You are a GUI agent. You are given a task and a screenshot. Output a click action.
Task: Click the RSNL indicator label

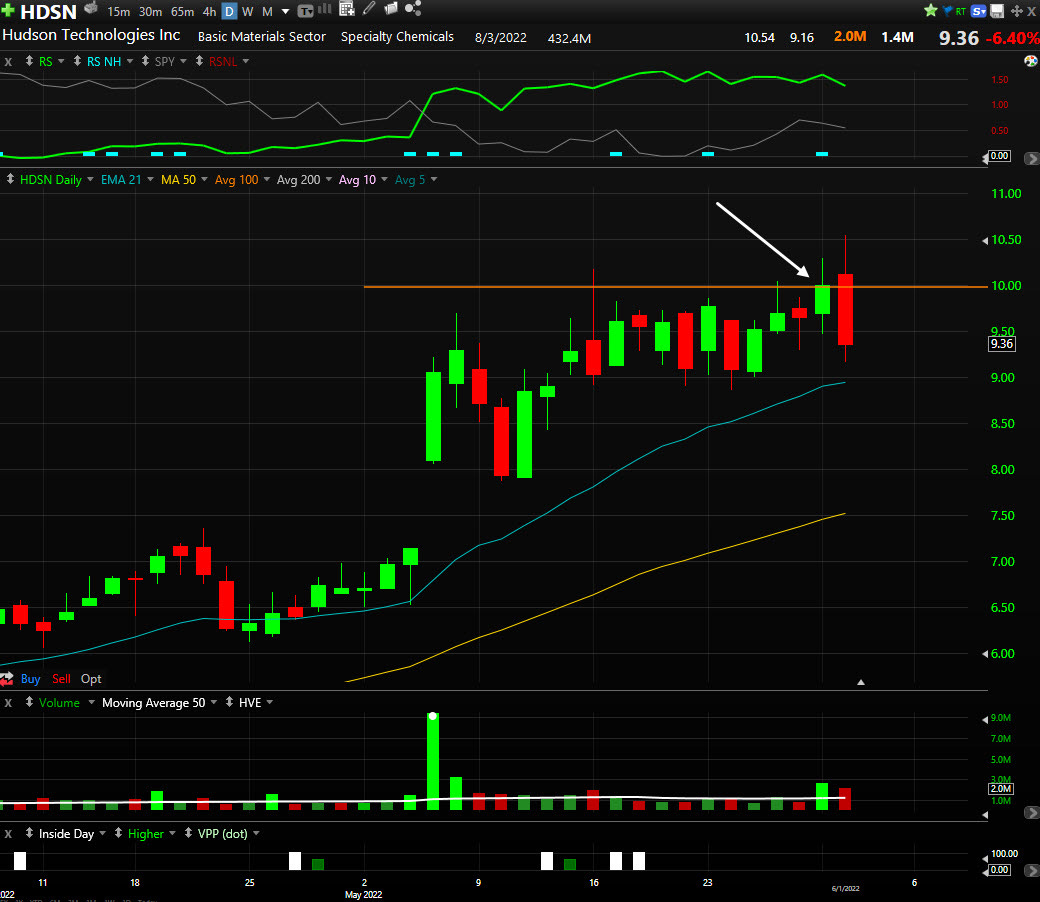pyautogui.click(x=223, y=62)
